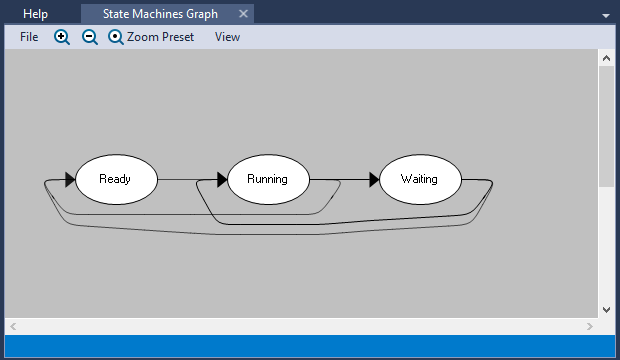Viewport: 620px width, 360px height.
Task: Click the vertical scrollbar down arrow
Action: coord(606,310)
